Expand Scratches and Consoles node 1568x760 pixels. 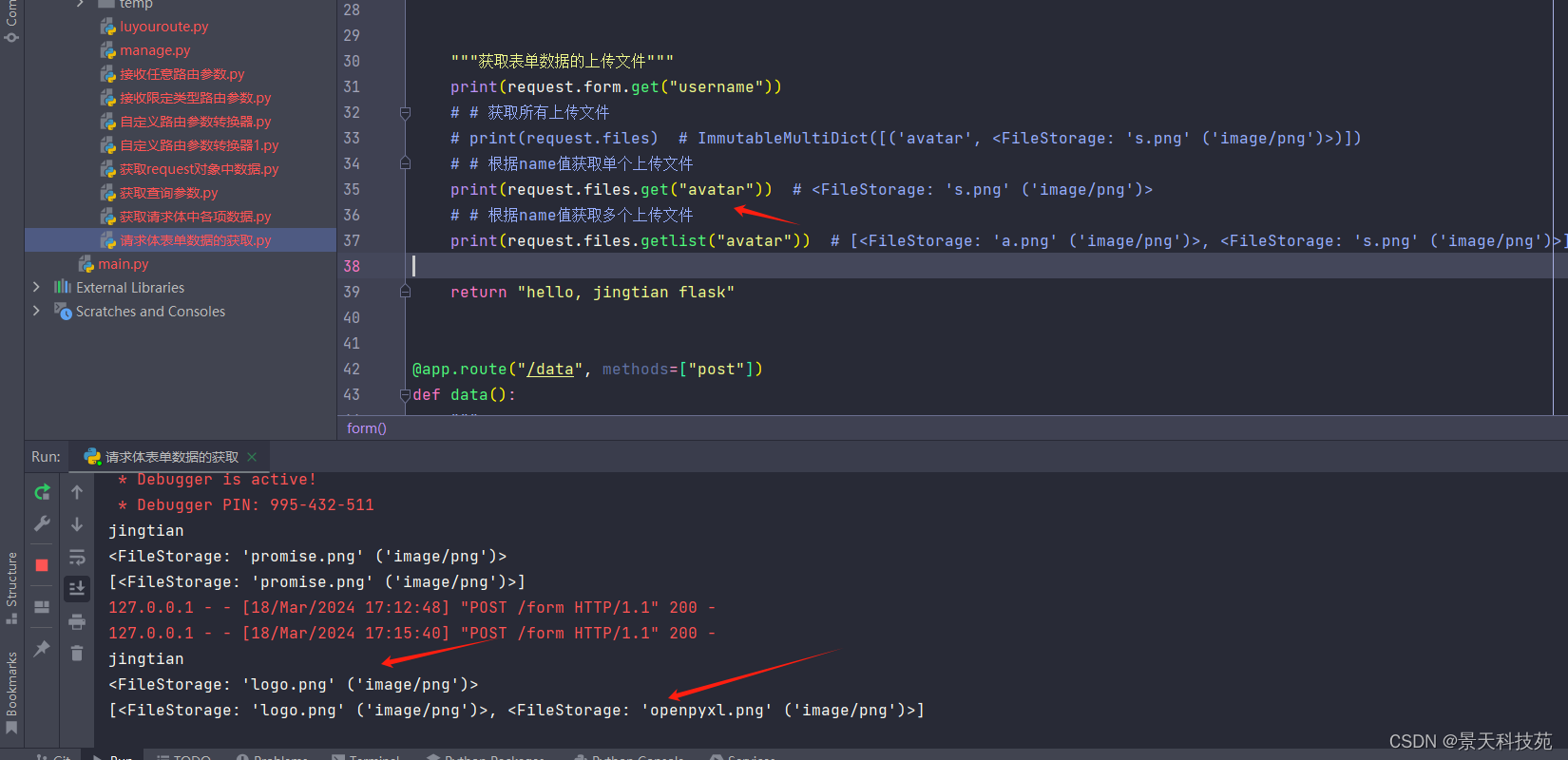pos(36,311)
